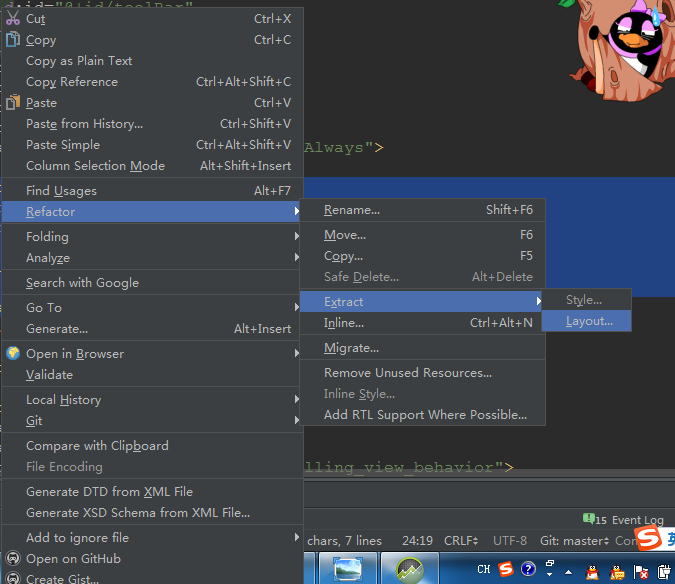Image resolution: width=675 pixels, height=584 pixels.
Task: Select Add RTL Support Where Possible
Action: [423, 414]
